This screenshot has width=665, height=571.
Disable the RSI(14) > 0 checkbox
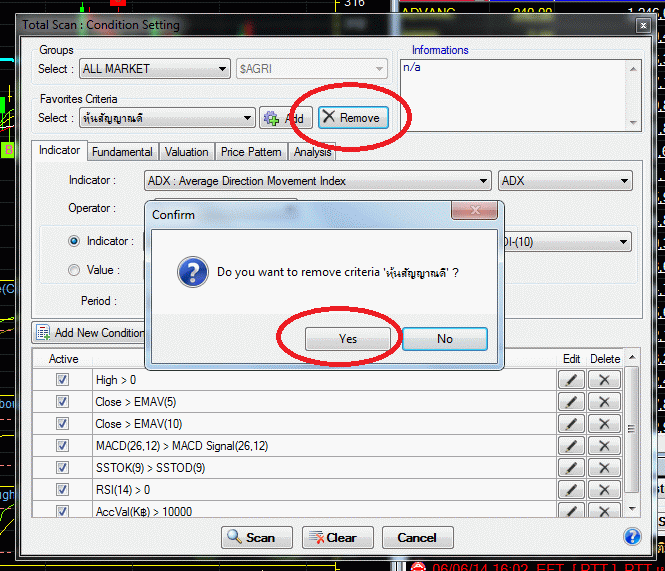(x=62, y=490)
